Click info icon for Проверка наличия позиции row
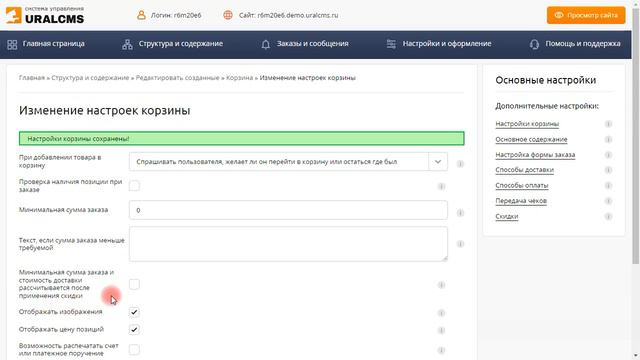The image size is (640, 360). pyautogui.click(x=441, y=187)
